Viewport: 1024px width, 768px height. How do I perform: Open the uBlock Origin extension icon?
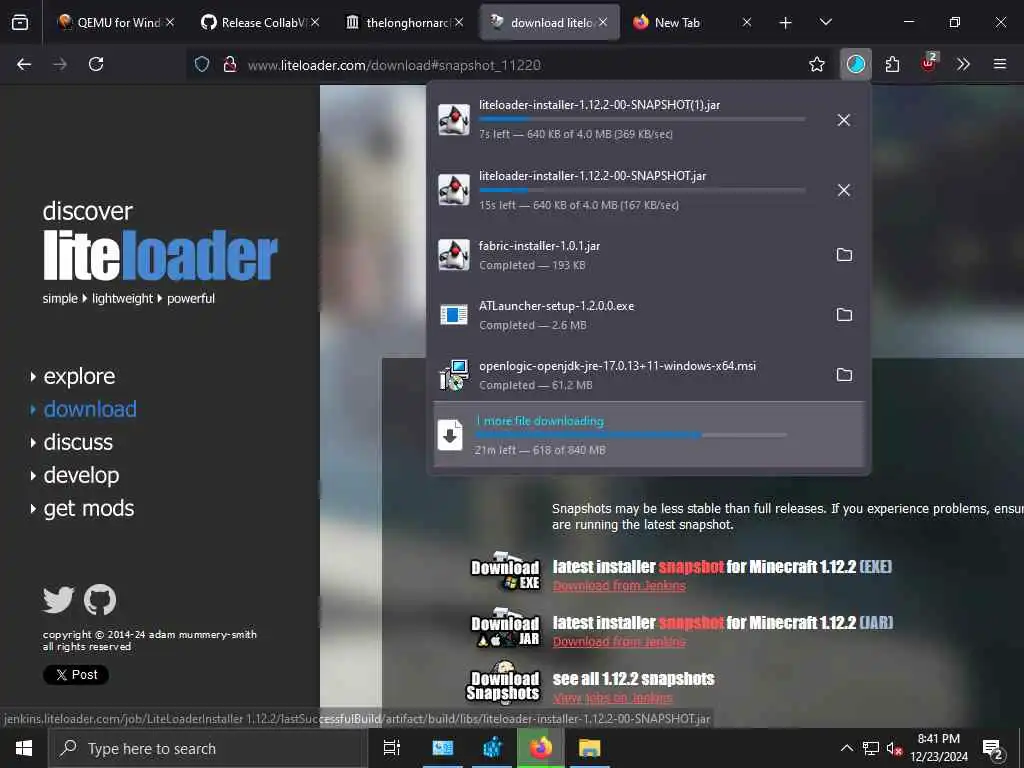click(929, 63)
